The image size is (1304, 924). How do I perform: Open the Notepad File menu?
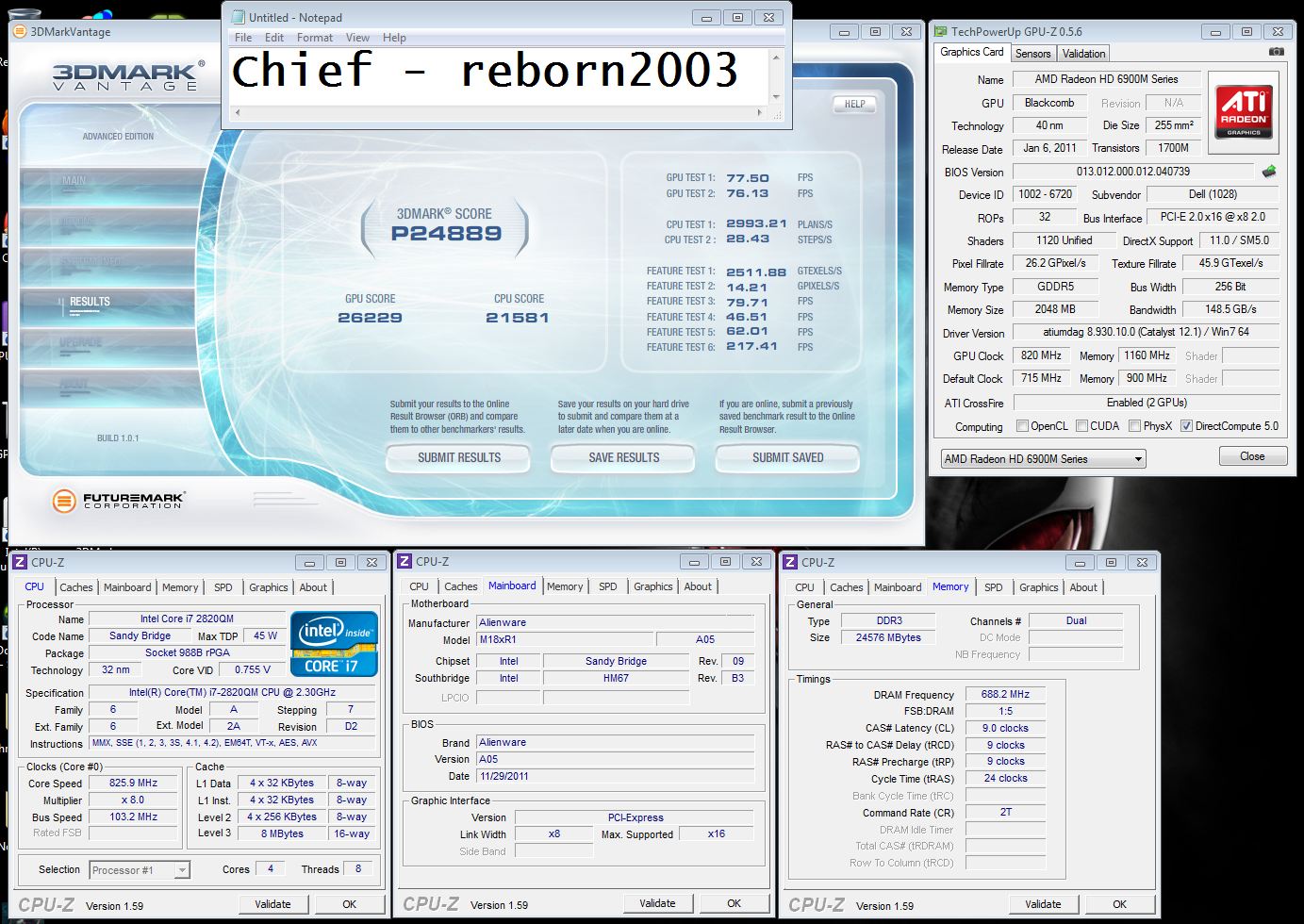pyautogui.click(x=243, y=38)
